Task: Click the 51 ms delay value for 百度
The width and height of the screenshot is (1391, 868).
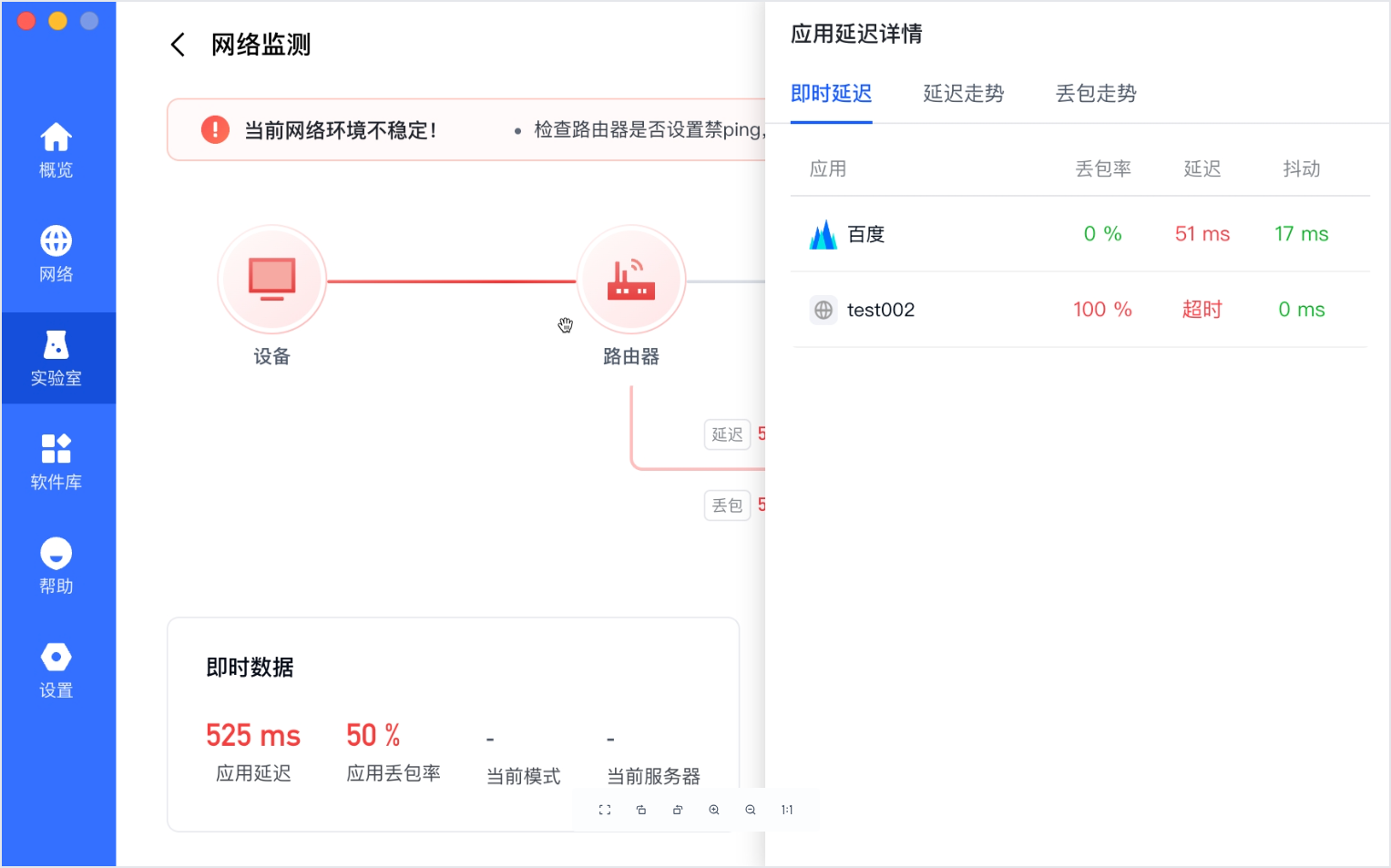Action: click(x=1202, y=234)
